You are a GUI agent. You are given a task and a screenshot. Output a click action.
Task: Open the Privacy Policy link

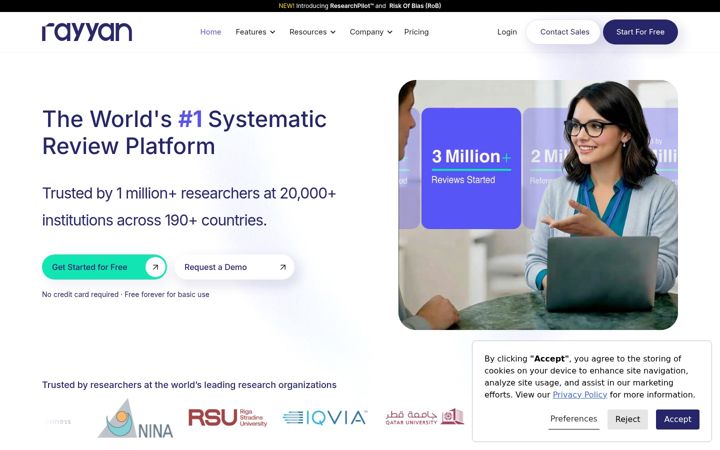tap(579, 394)
